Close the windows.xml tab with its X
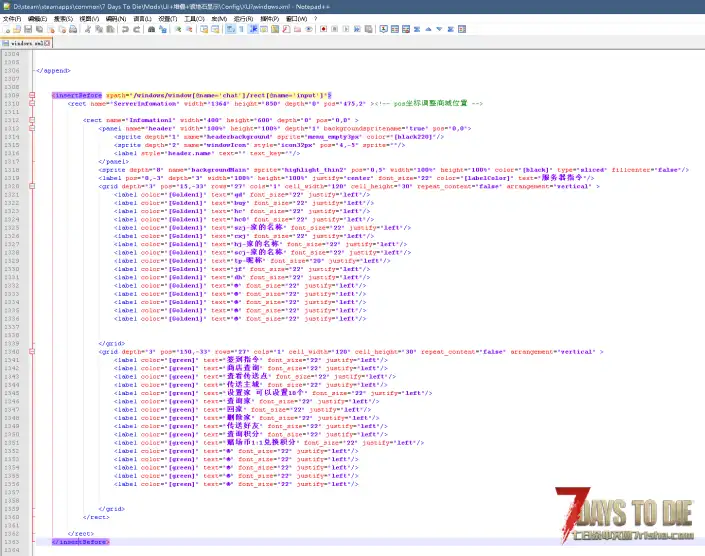 [x=47, y=43]
